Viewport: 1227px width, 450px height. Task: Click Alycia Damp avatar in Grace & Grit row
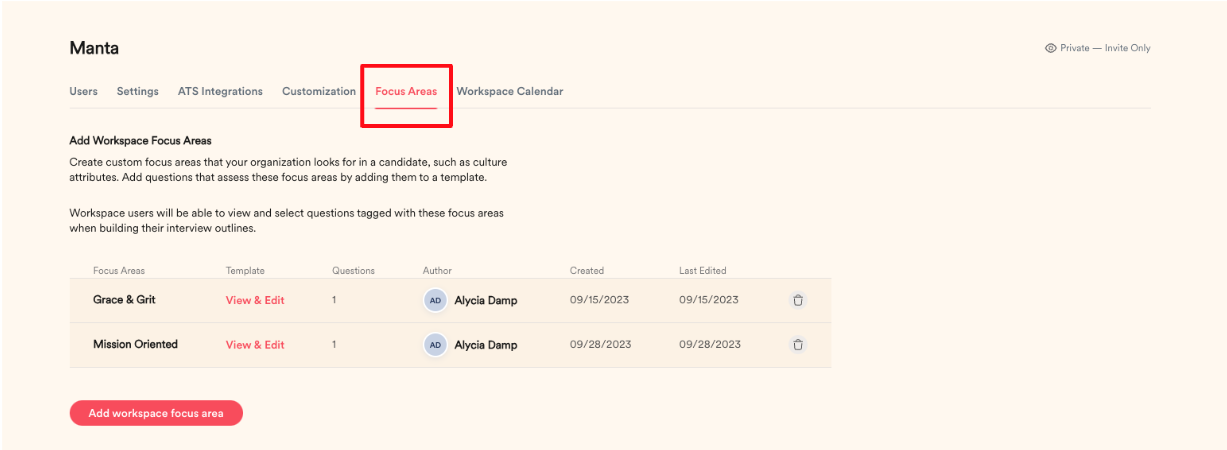click(x=435, y=300)
